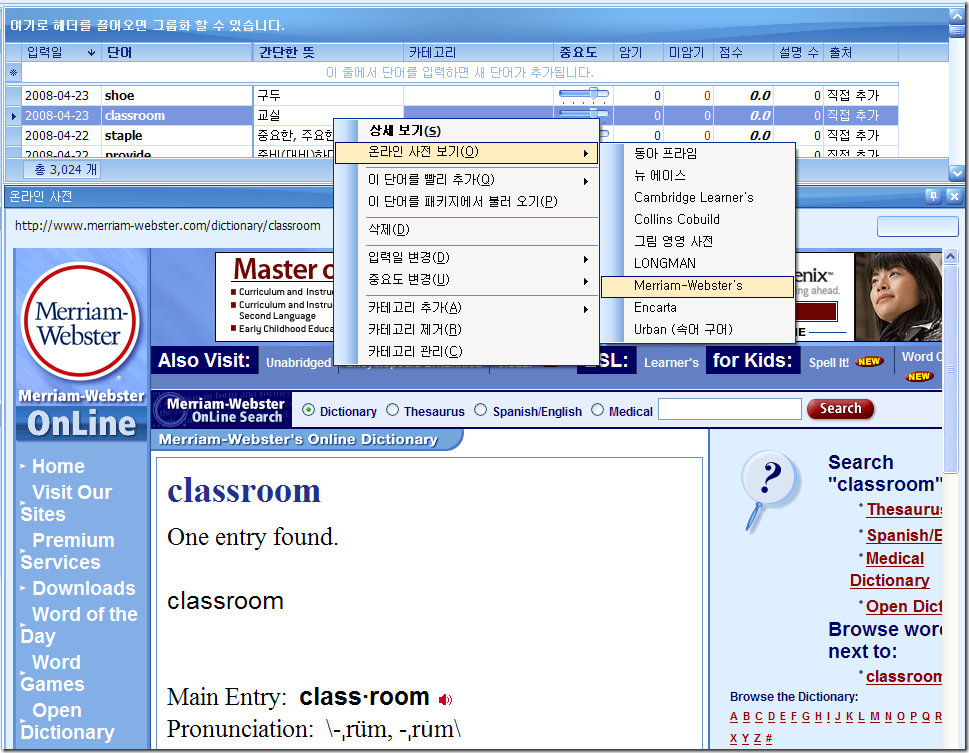Click the Learner's link
The height and width of the screenshot is (753, 969).
671,363
